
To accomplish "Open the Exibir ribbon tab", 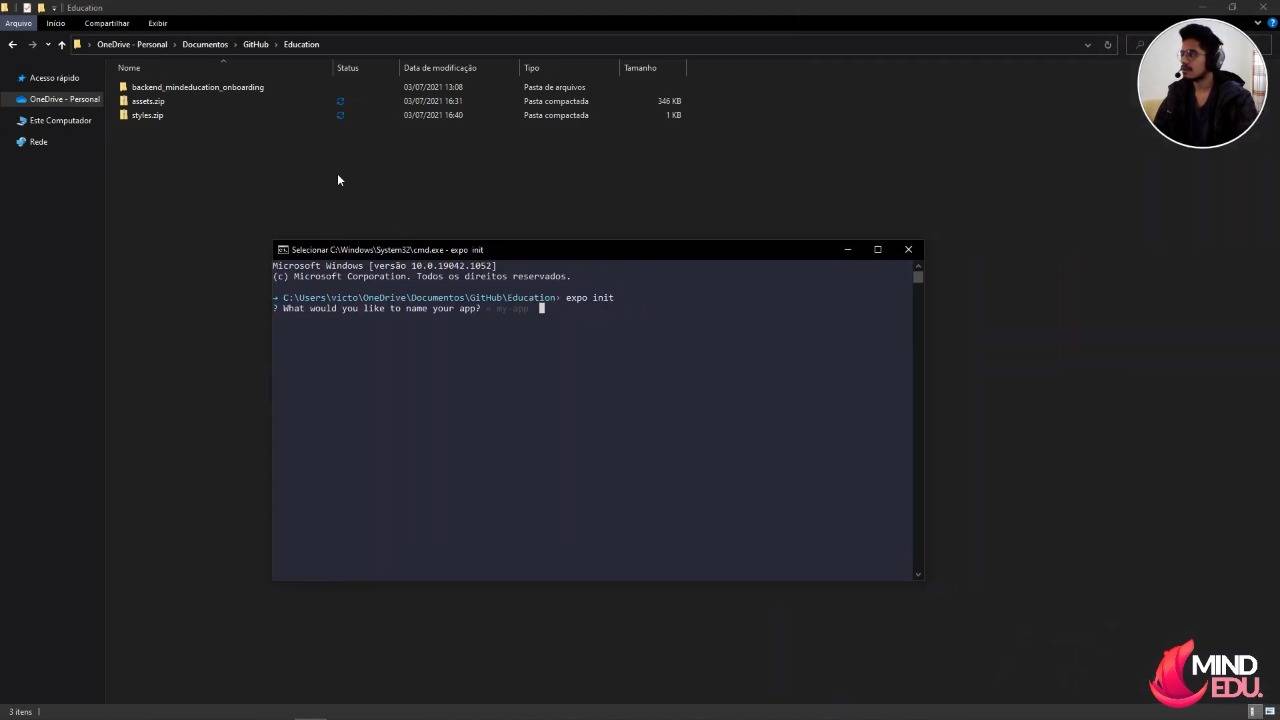I will pyautogui.click(x=157, y=23).
